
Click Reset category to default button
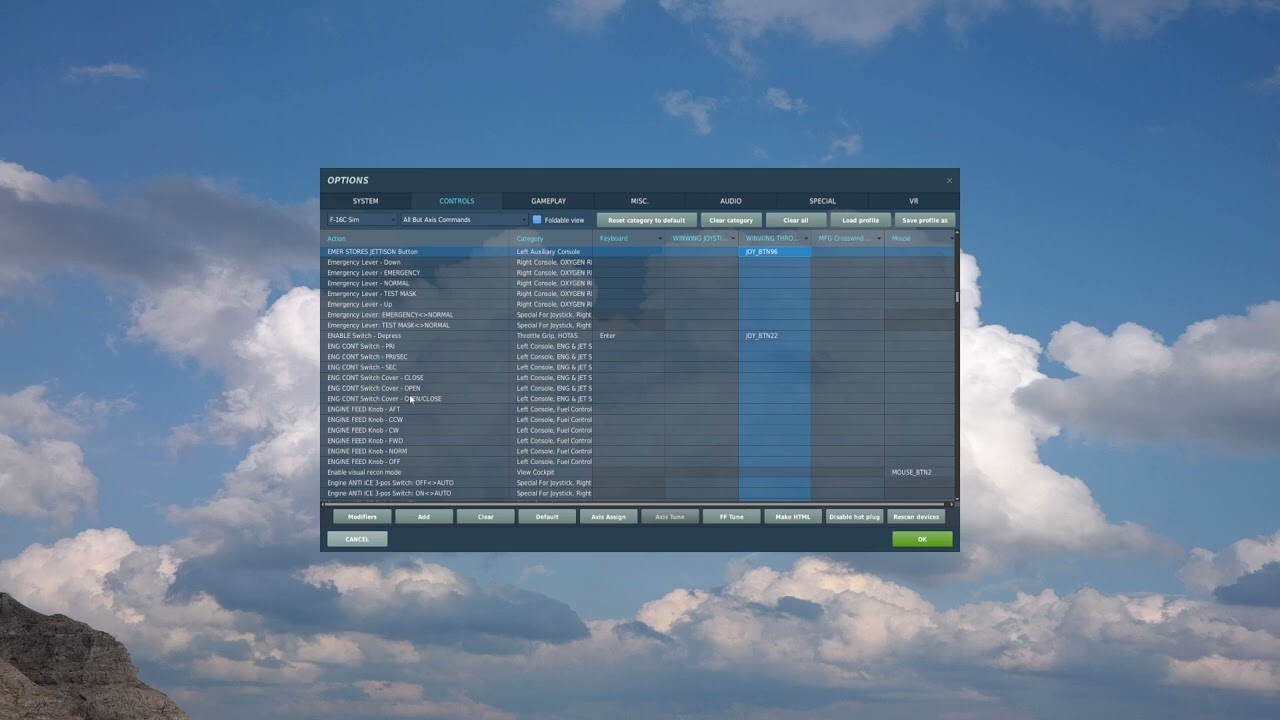coord(646,220)
